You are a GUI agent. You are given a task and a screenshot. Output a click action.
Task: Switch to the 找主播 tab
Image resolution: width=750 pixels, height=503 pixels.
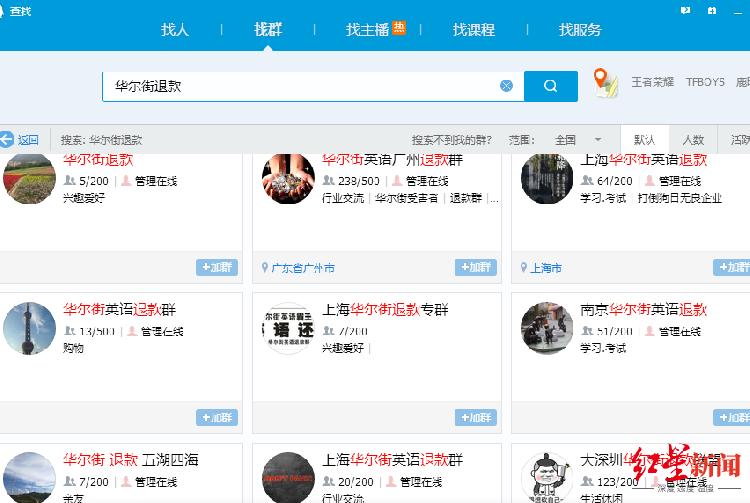coord(367,30)
